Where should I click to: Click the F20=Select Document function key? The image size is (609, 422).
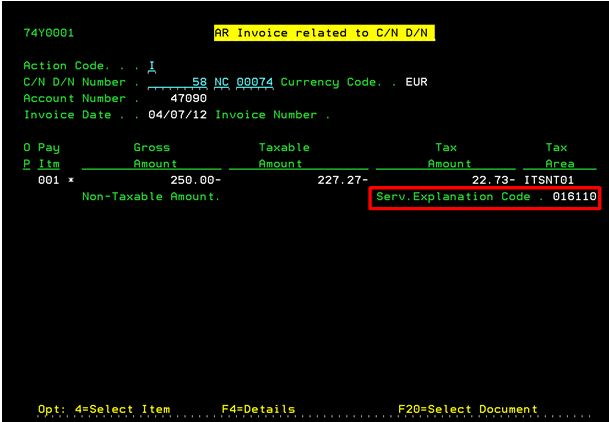(x=468, y=409)
